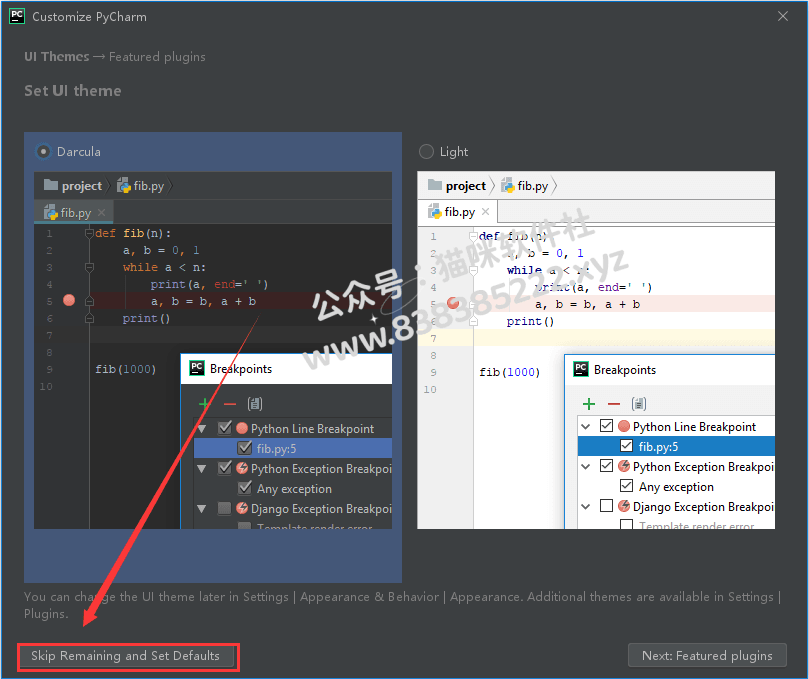809x679 pixels.
Task: Click Python Exception breakpoint icon in Light tree
Action: [x=624, y=466]
